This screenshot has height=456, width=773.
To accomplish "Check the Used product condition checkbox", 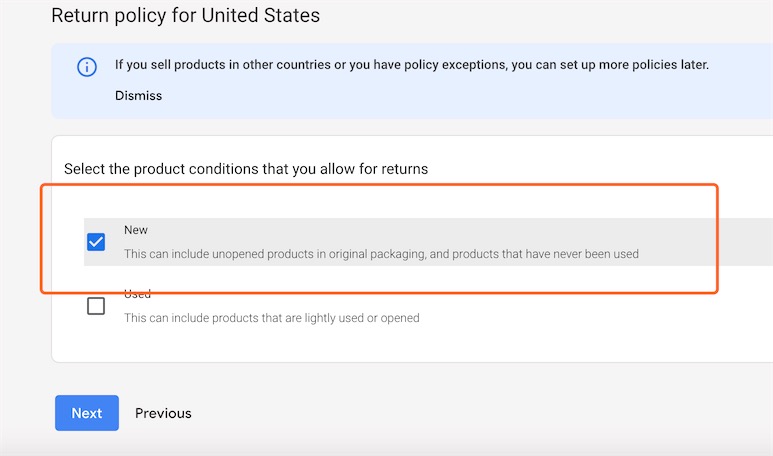I will click(x=96, y=306).
